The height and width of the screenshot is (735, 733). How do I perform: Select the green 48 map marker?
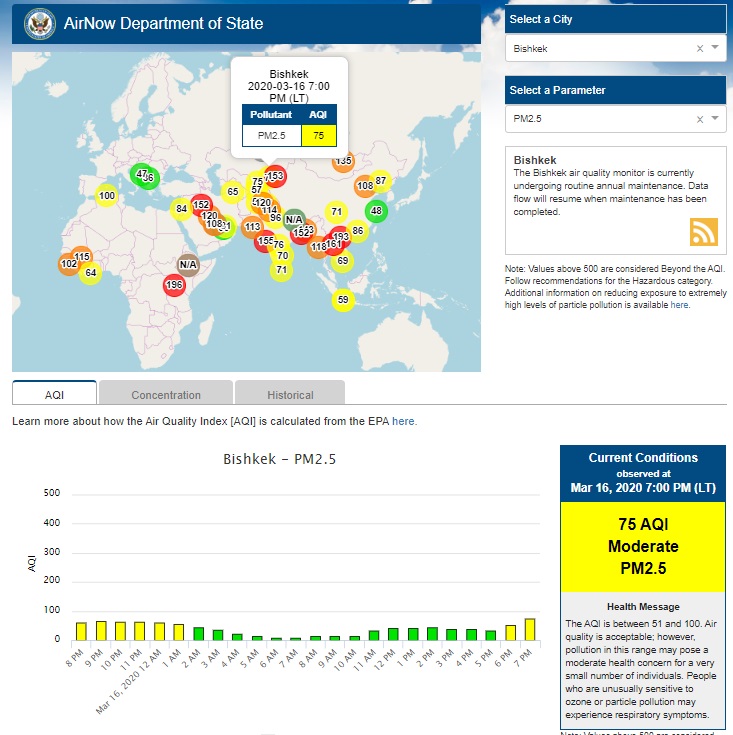[x=376, y=211]
